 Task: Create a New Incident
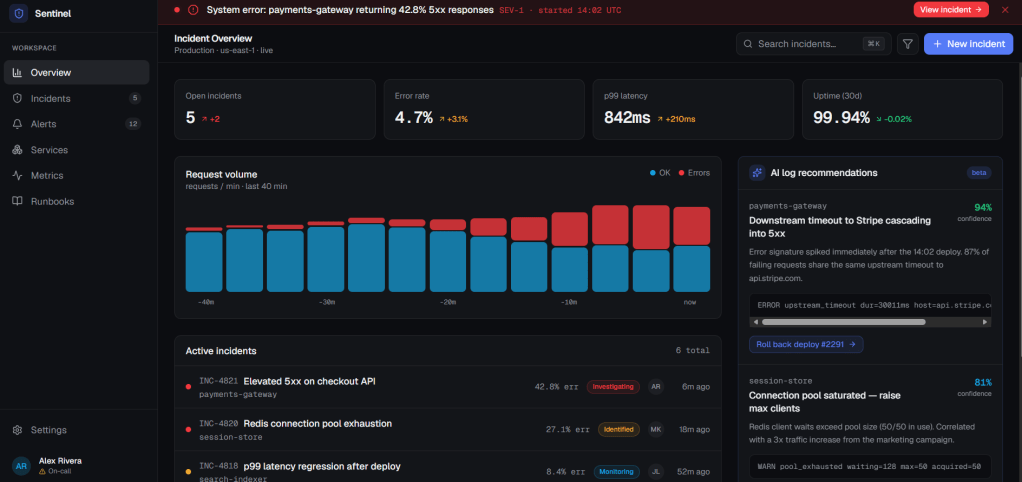[x=969, y=44]
